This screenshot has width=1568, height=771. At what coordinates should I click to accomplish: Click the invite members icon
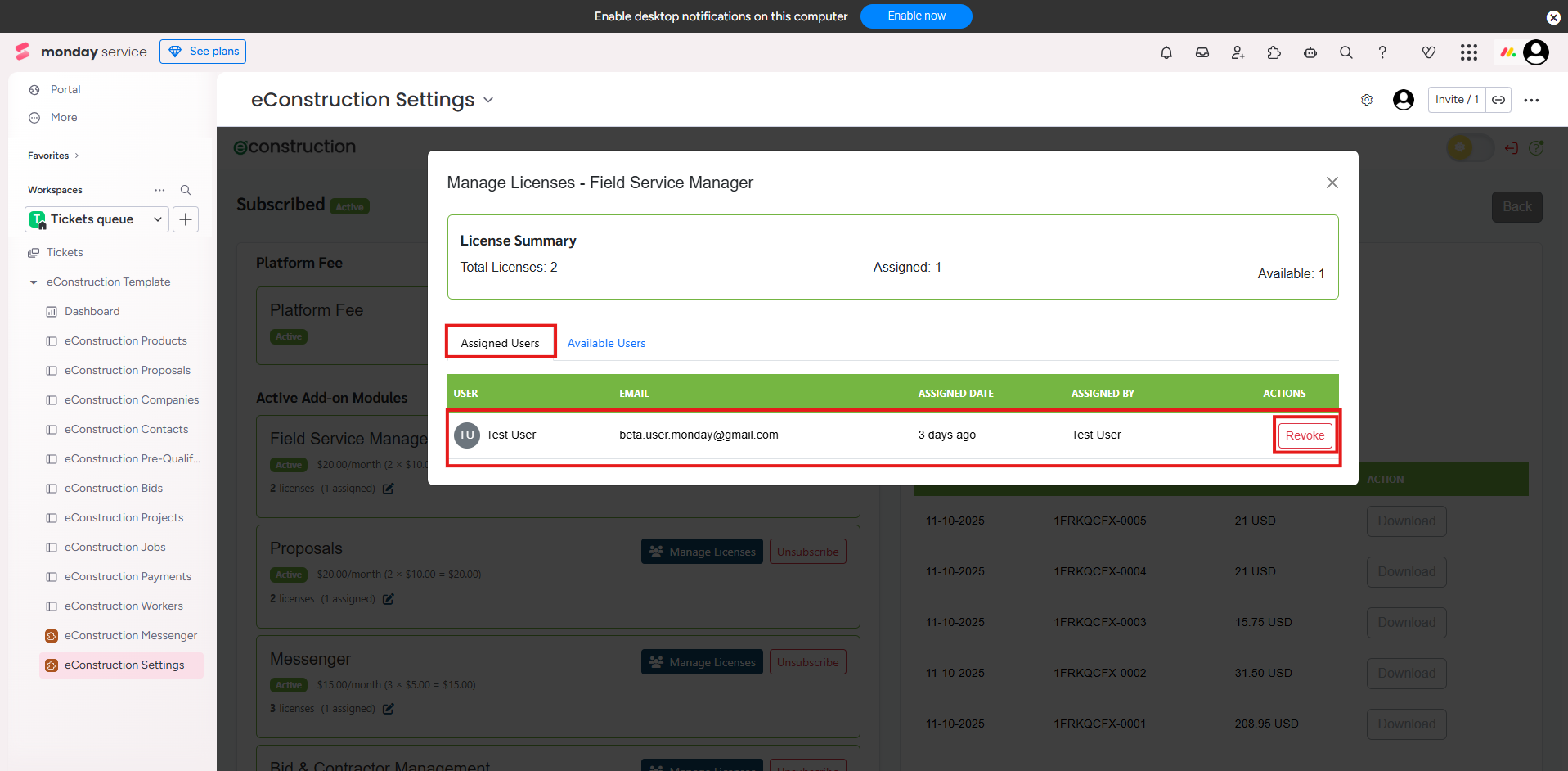click(x=1238, y=52)
